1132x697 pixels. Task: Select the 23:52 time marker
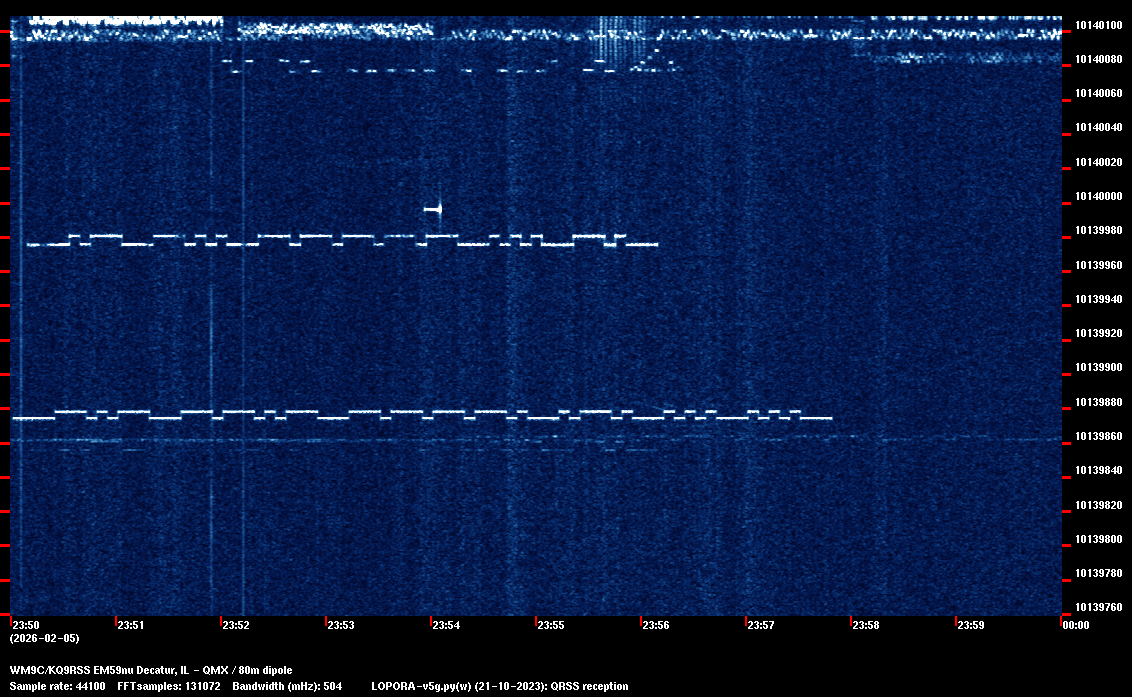point(236,626)
